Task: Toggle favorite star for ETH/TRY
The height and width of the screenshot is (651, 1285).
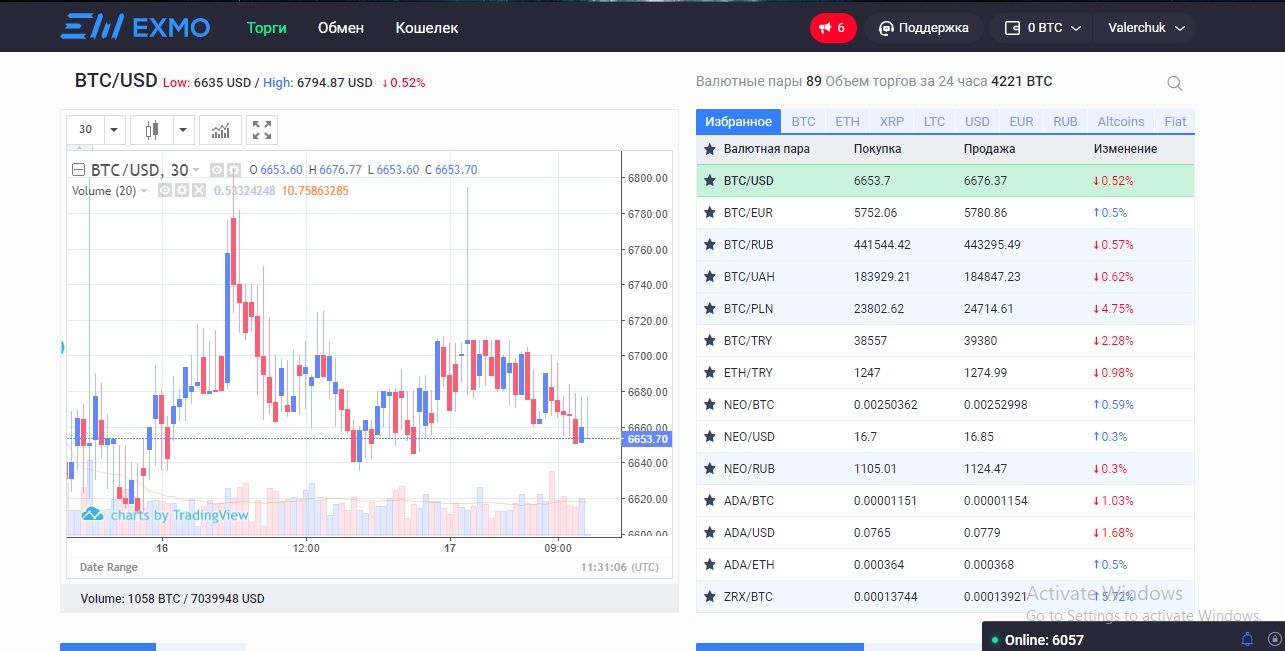Action: [710, 373]
